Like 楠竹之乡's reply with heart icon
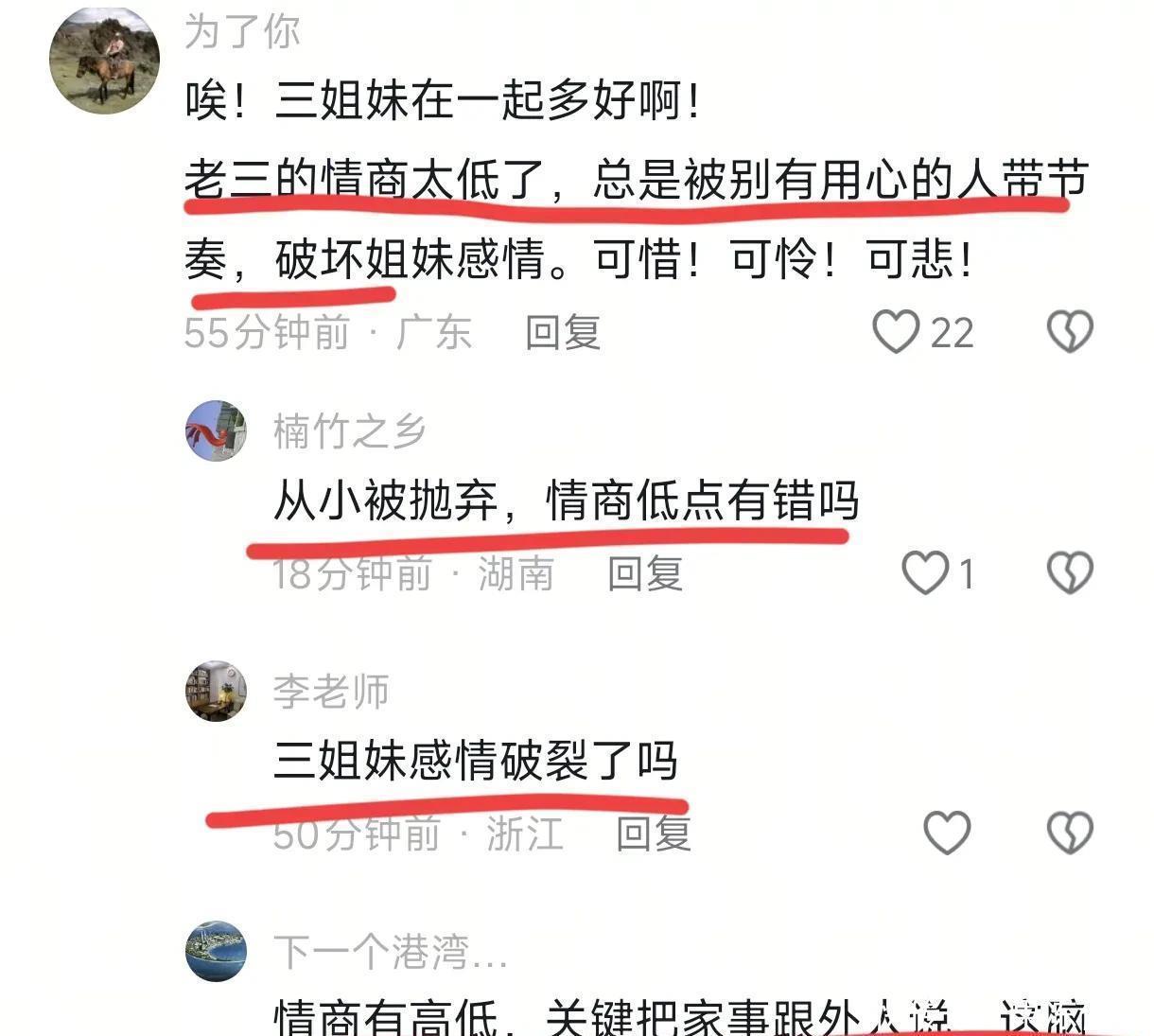This screenshot has width=1154, height=1036. 924,573
